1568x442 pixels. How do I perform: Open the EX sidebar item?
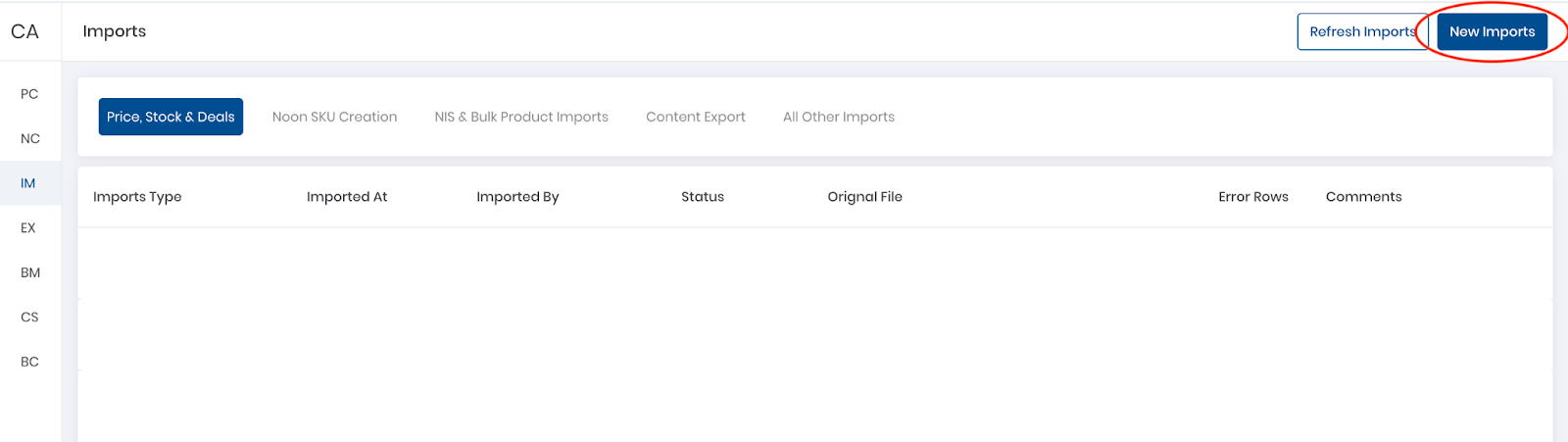(29, 227)
